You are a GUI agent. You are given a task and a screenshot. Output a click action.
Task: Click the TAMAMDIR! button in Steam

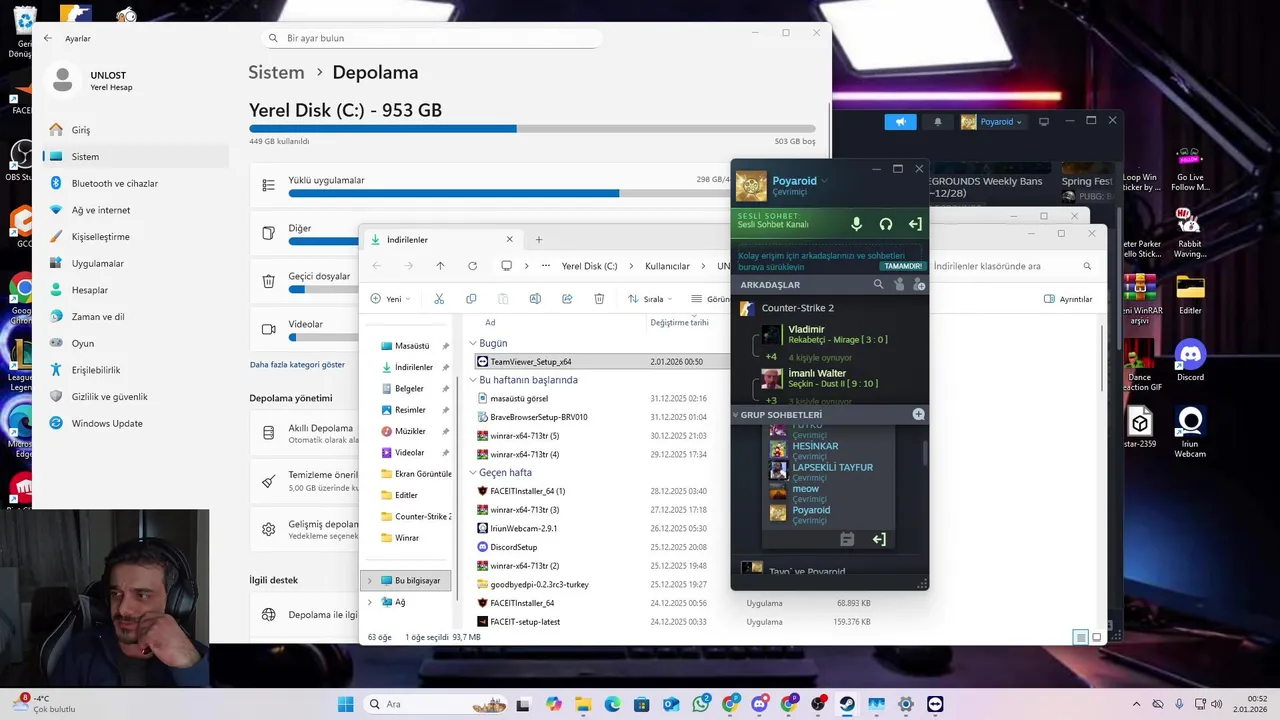click(902, 266)
